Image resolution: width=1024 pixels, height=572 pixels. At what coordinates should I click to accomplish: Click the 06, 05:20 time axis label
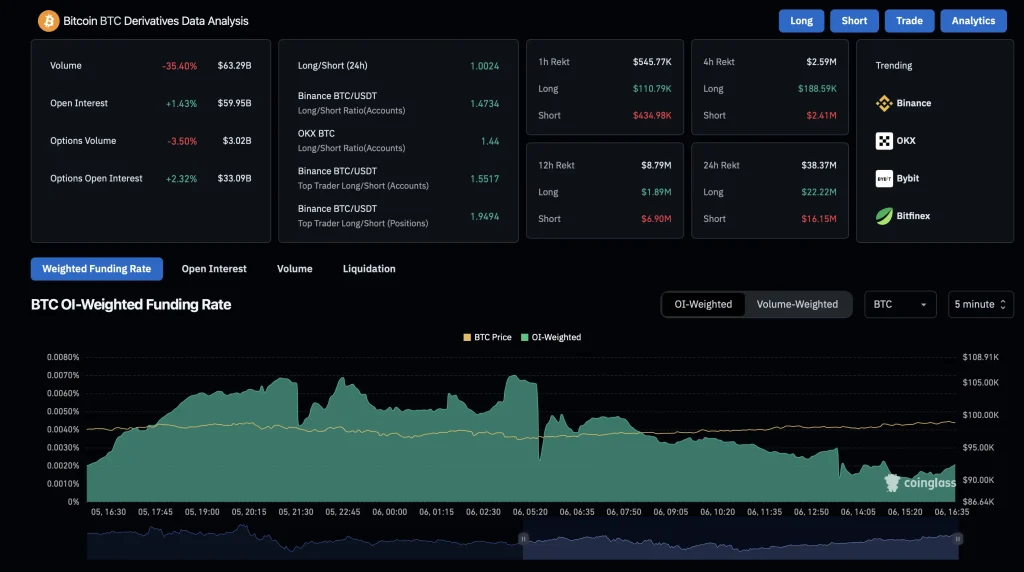point(530,512)
